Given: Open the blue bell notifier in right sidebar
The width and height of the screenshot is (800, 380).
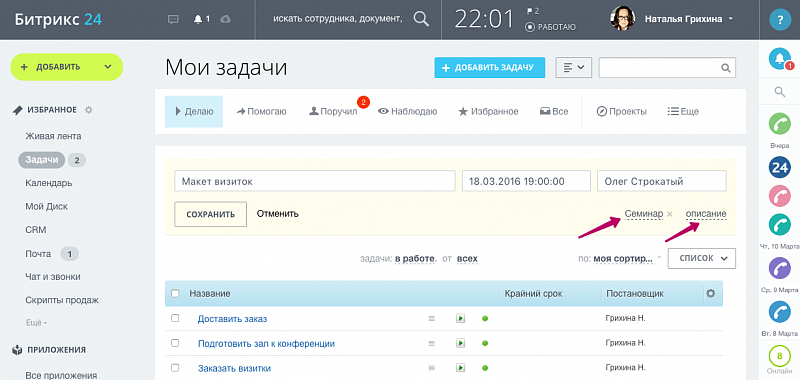Looking at the screenshot, I should tap(780, 59).
